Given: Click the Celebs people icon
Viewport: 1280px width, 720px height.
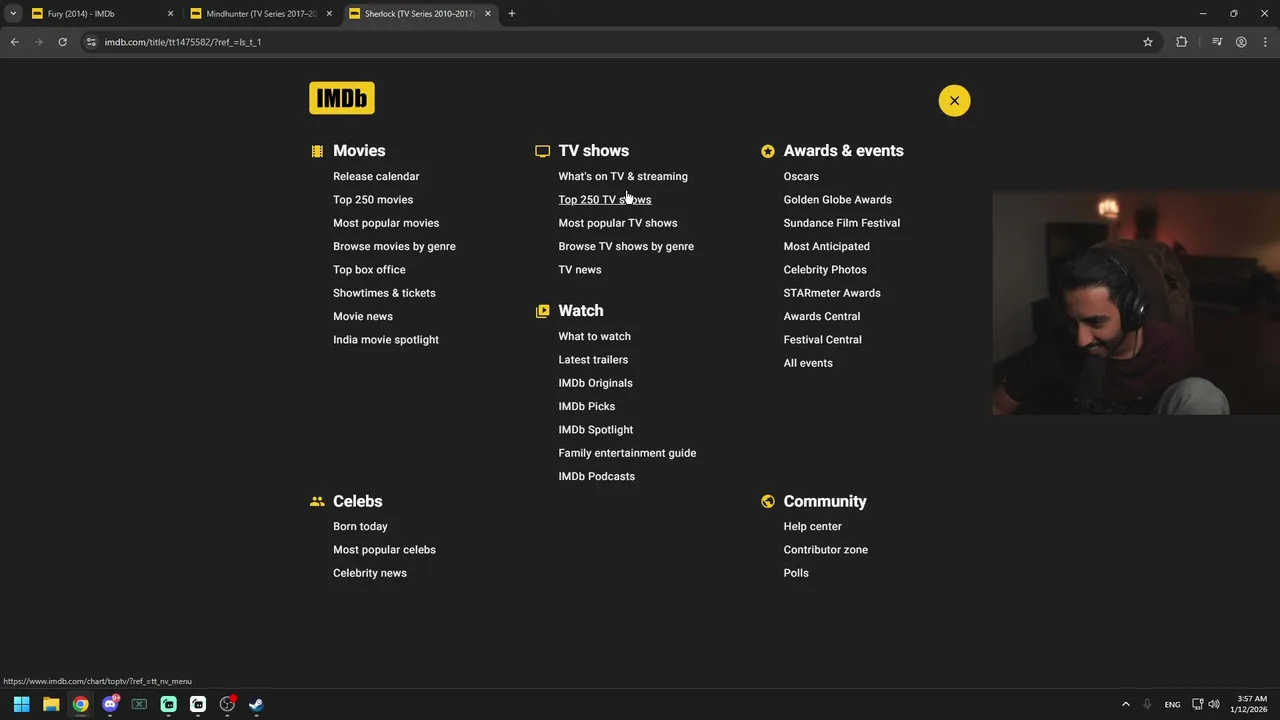Looking at the screenshot, I should (x=317, y=501).
